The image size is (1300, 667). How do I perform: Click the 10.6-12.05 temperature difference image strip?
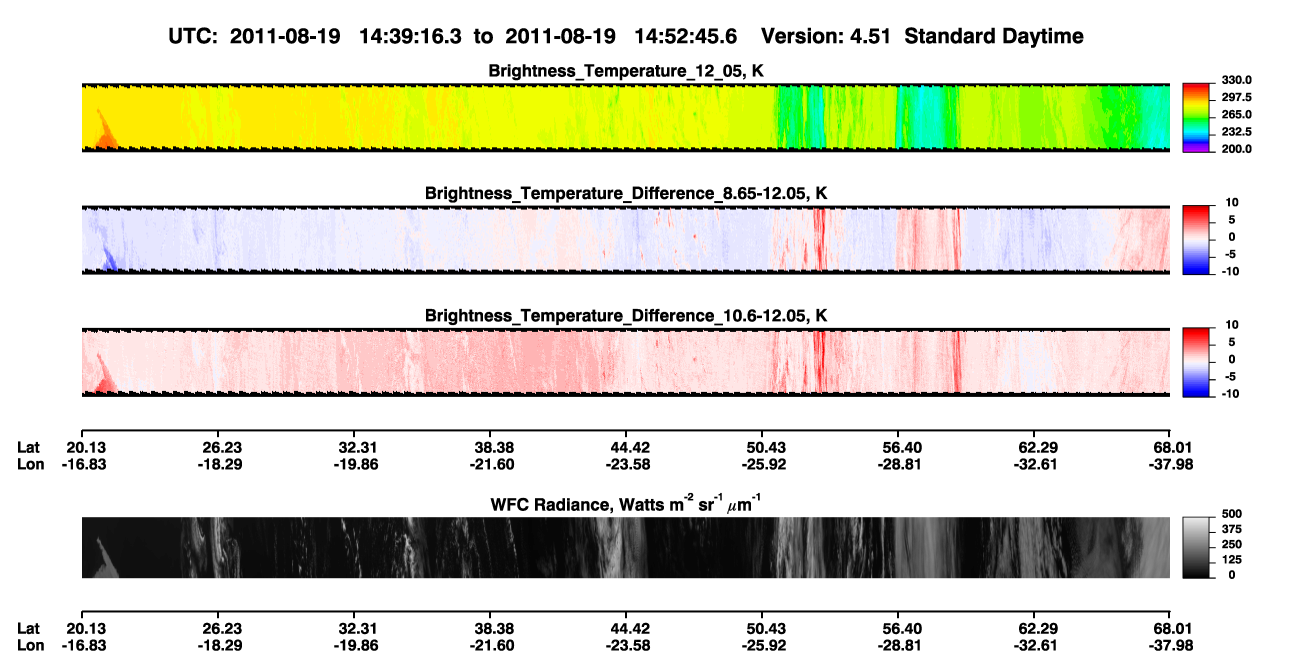(x=625, y=362)
